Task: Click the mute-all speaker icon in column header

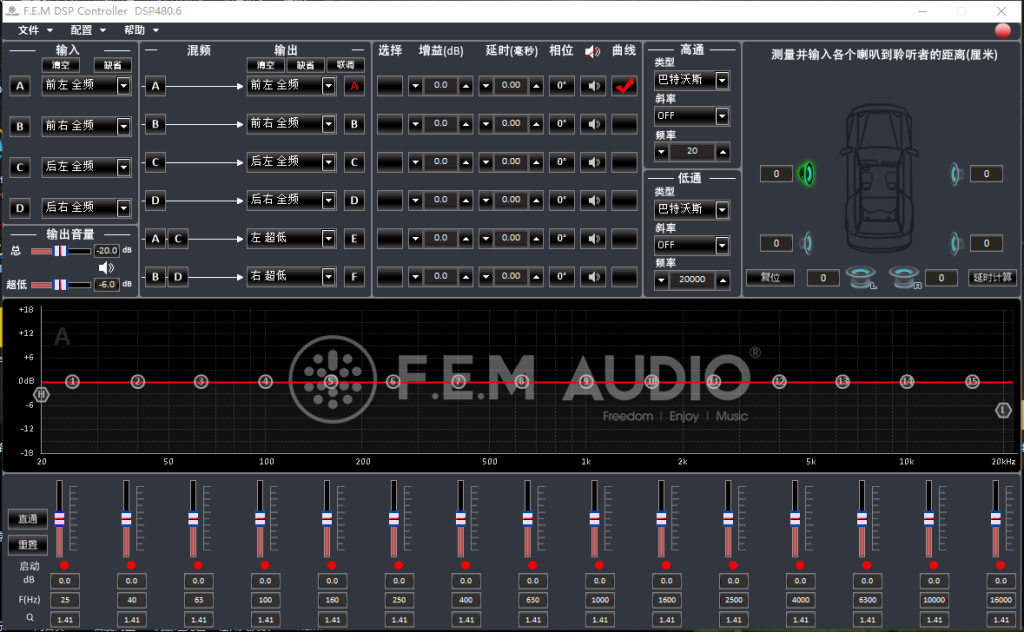Action: tap(592, 52)
